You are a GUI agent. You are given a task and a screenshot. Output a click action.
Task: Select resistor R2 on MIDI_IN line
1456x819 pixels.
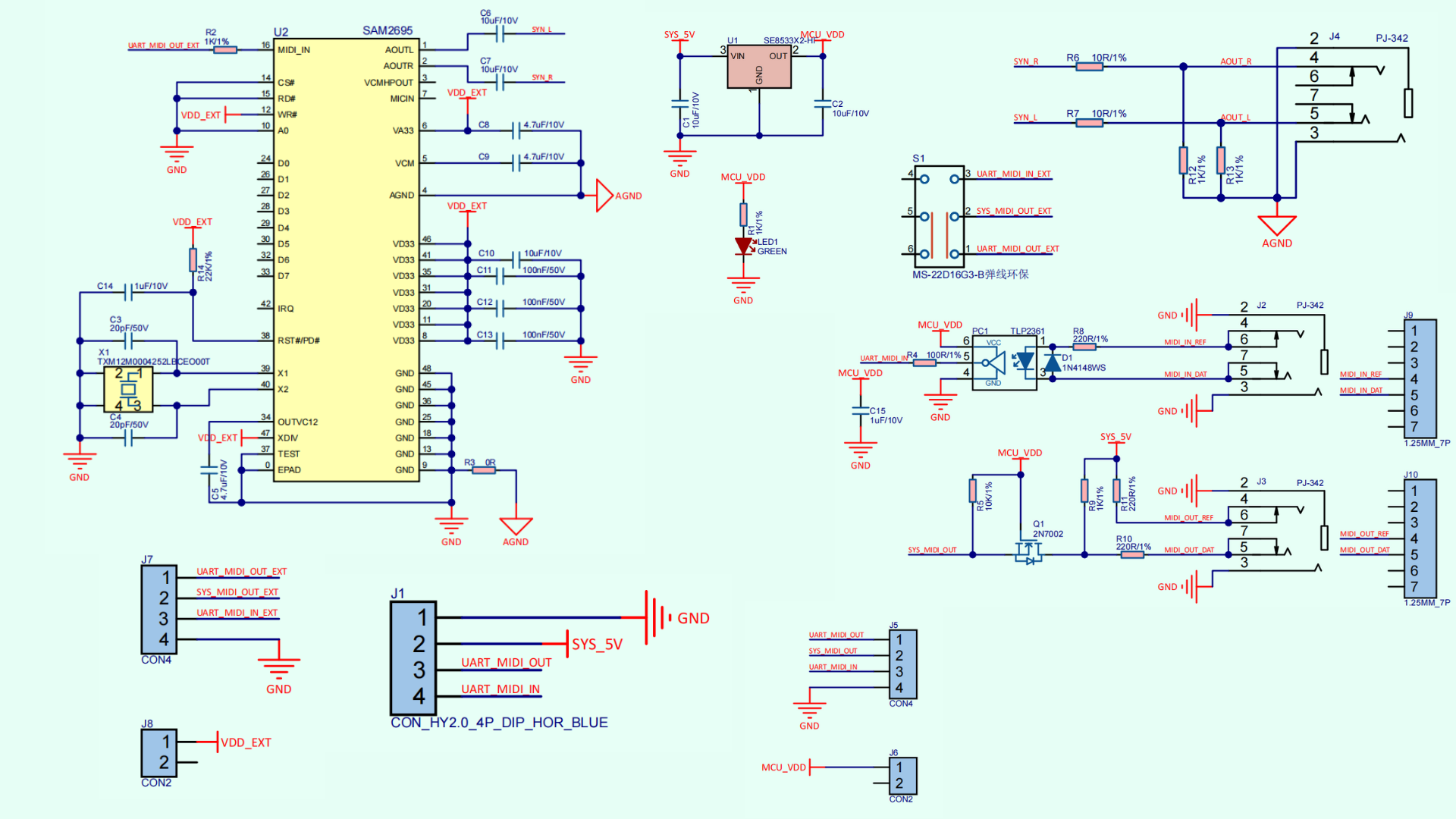pos(225,50)
